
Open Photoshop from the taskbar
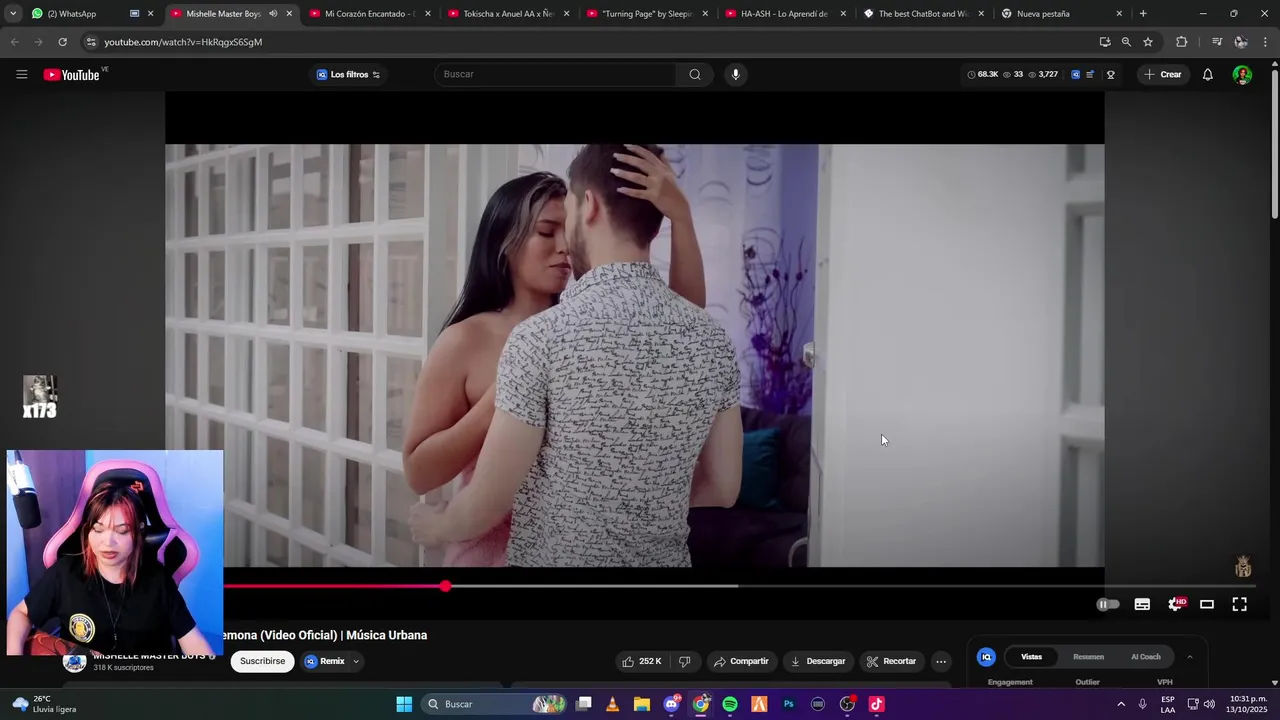[789, 704]
